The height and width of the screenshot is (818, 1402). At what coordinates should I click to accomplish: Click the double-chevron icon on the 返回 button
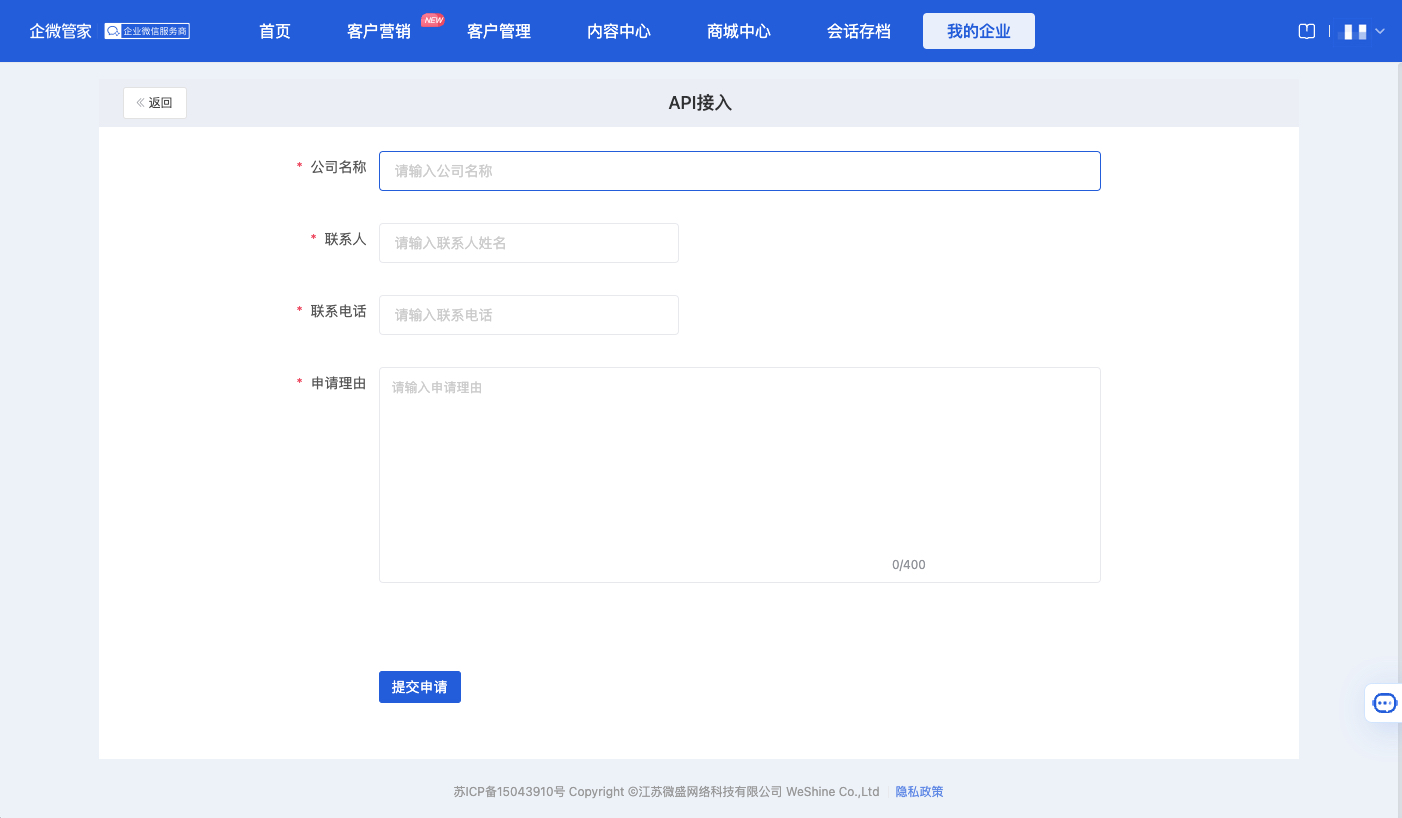tap(139, 102)
